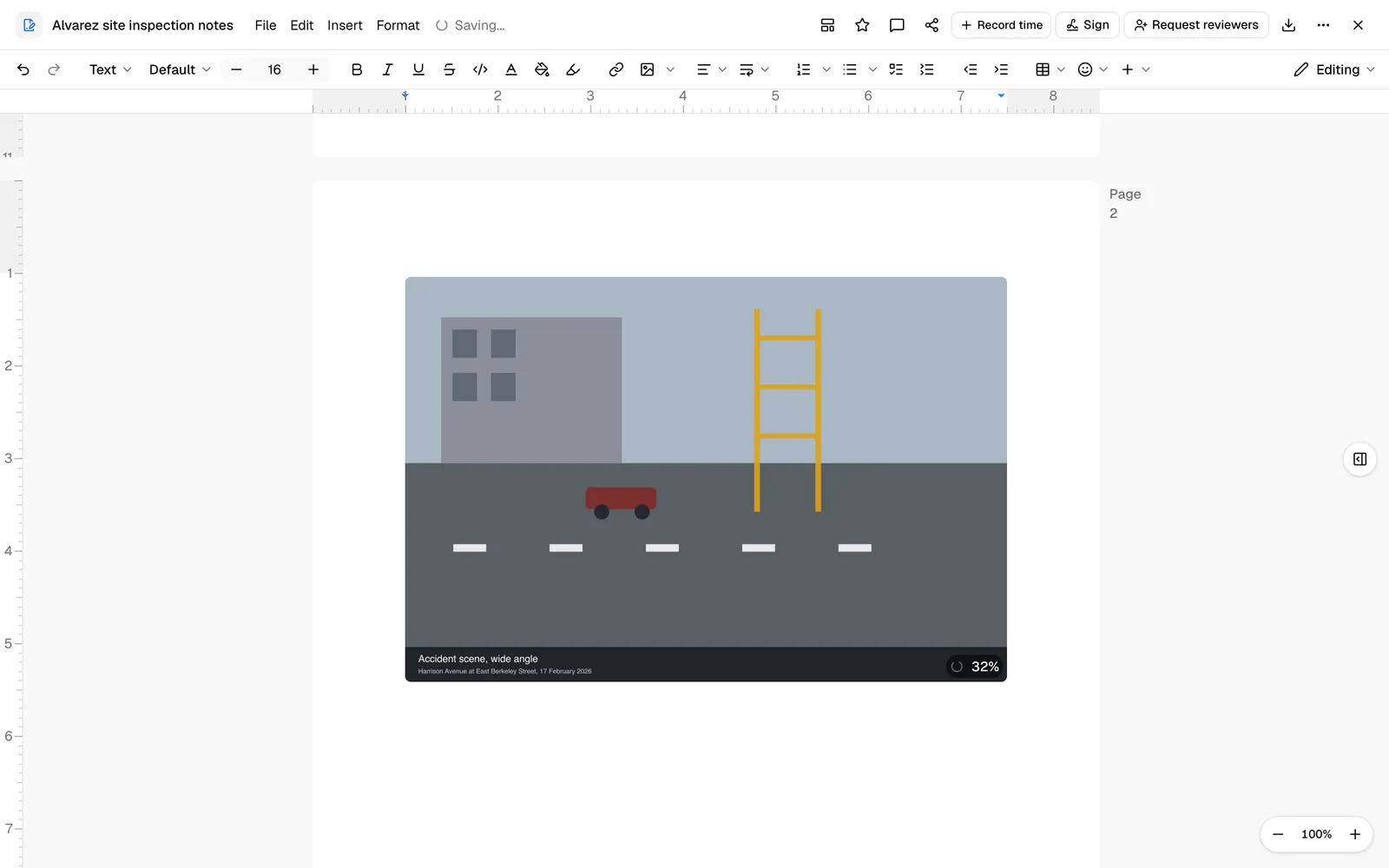Toggle the side panel button
The image size is (1389, 868).
[1359, 459]
